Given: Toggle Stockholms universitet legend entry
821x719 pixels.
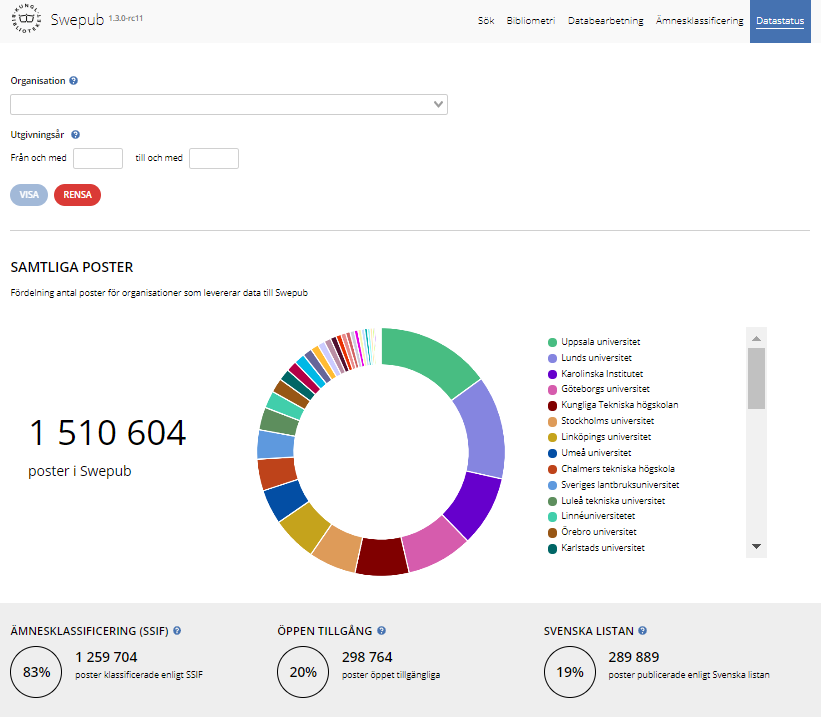Looking at the screenshot, I should pos(601,421).
